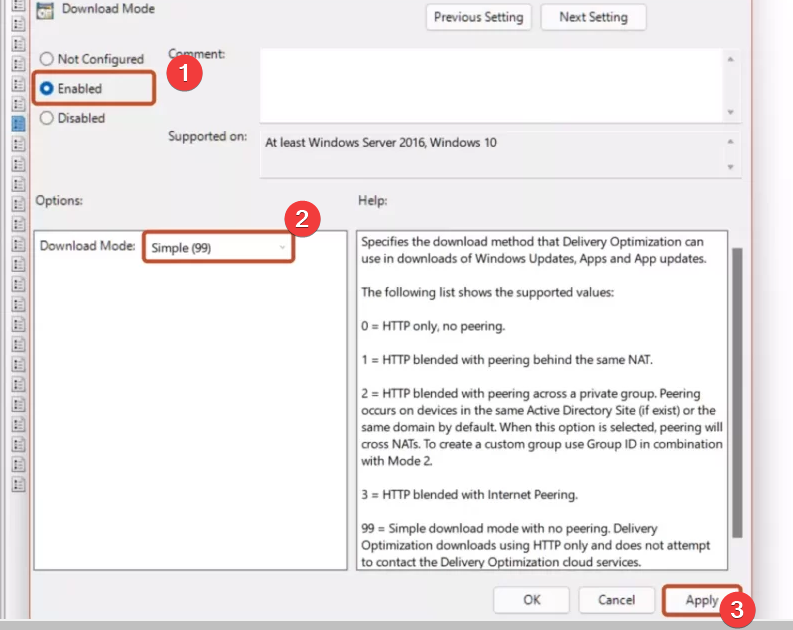Click Comment box scroll up arrow
Screen dimensions: 793x630
tap(730, 60)
